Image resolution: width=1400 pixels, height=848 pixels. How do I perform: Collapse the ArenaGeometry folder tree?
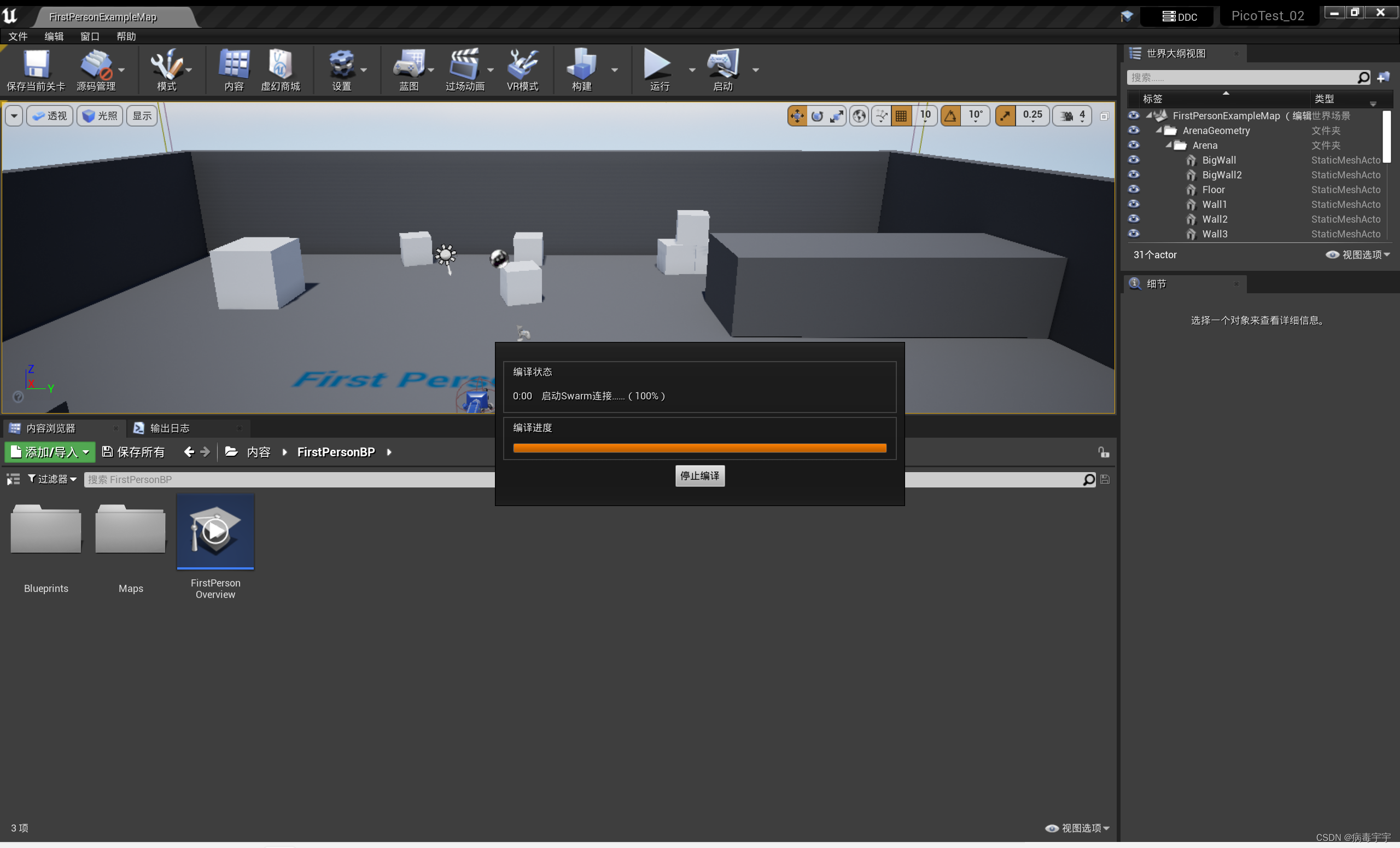[x=1159, y=130]
